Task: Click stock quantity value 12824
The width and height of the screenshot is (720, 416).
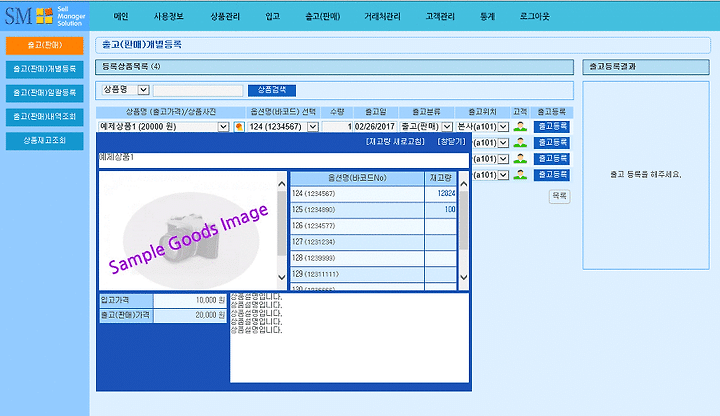Action: [x=446, y=194]
